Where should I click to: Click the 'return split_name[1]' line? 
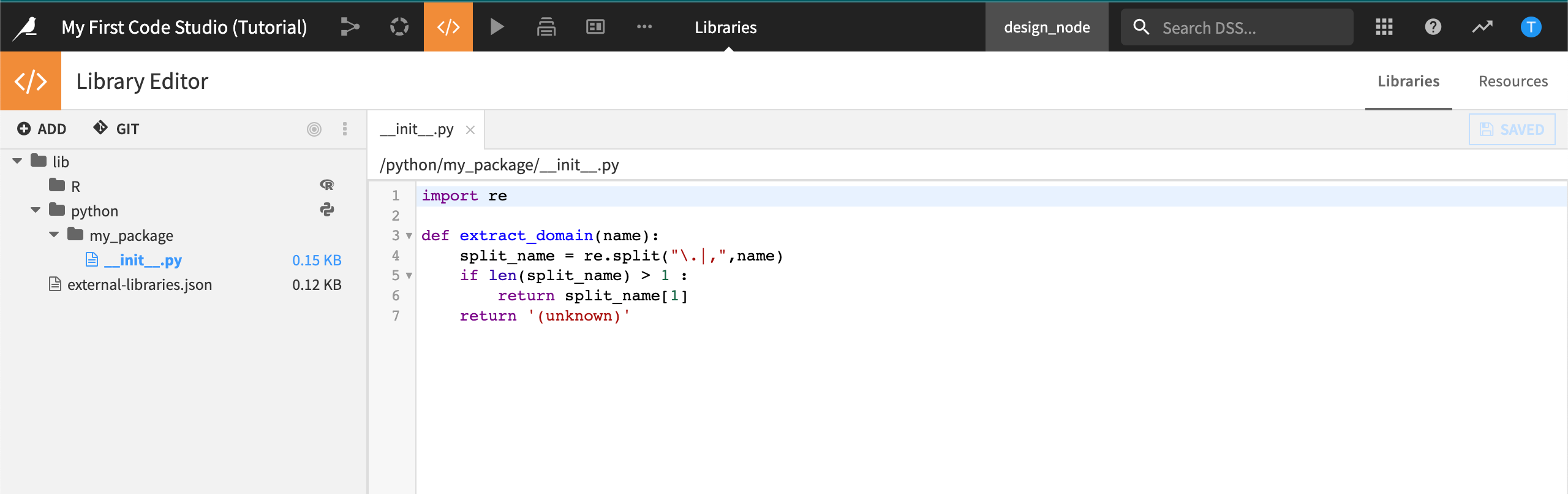point(593,296)
